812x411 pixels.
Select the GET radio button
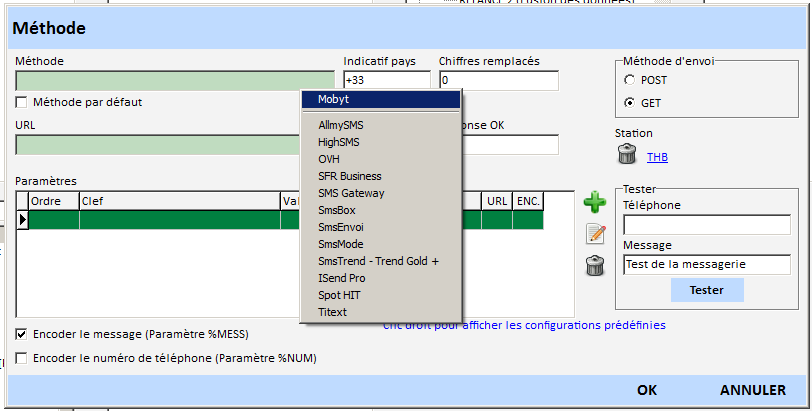(629, 102)
